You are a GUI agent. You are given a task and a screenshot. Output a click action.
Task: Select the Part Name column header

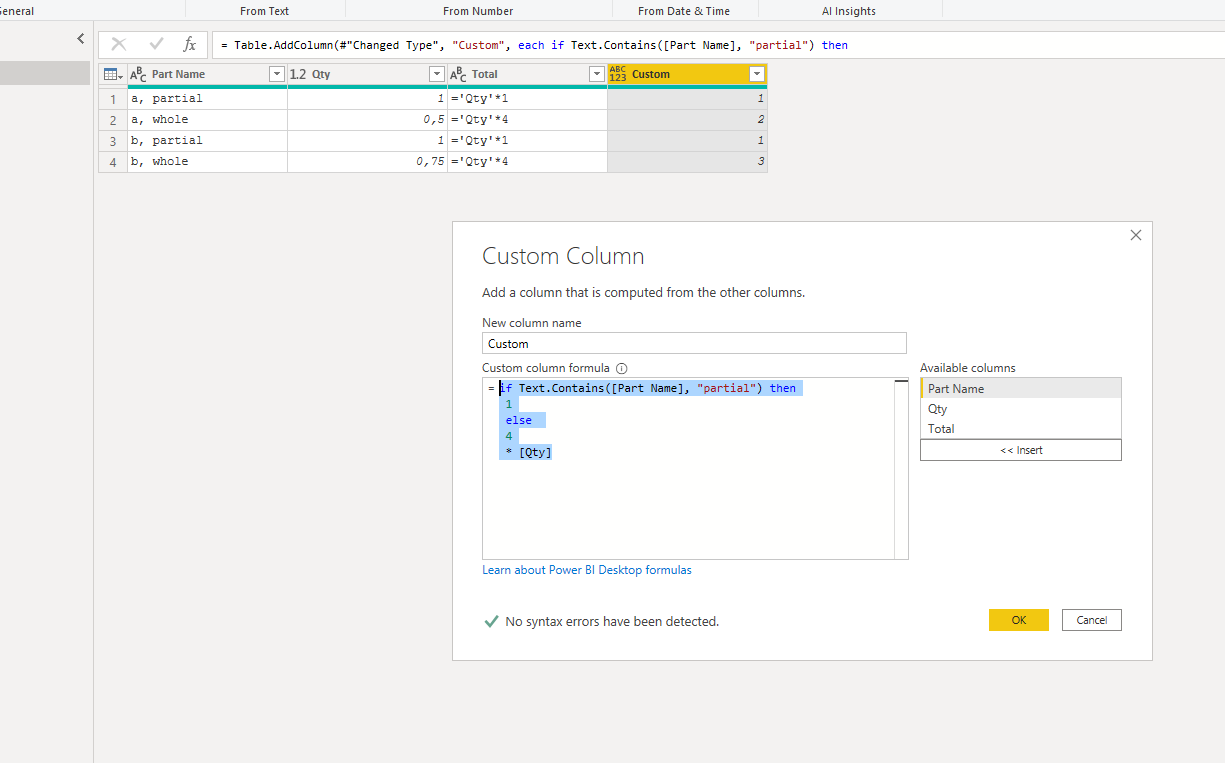pos(207,74)
